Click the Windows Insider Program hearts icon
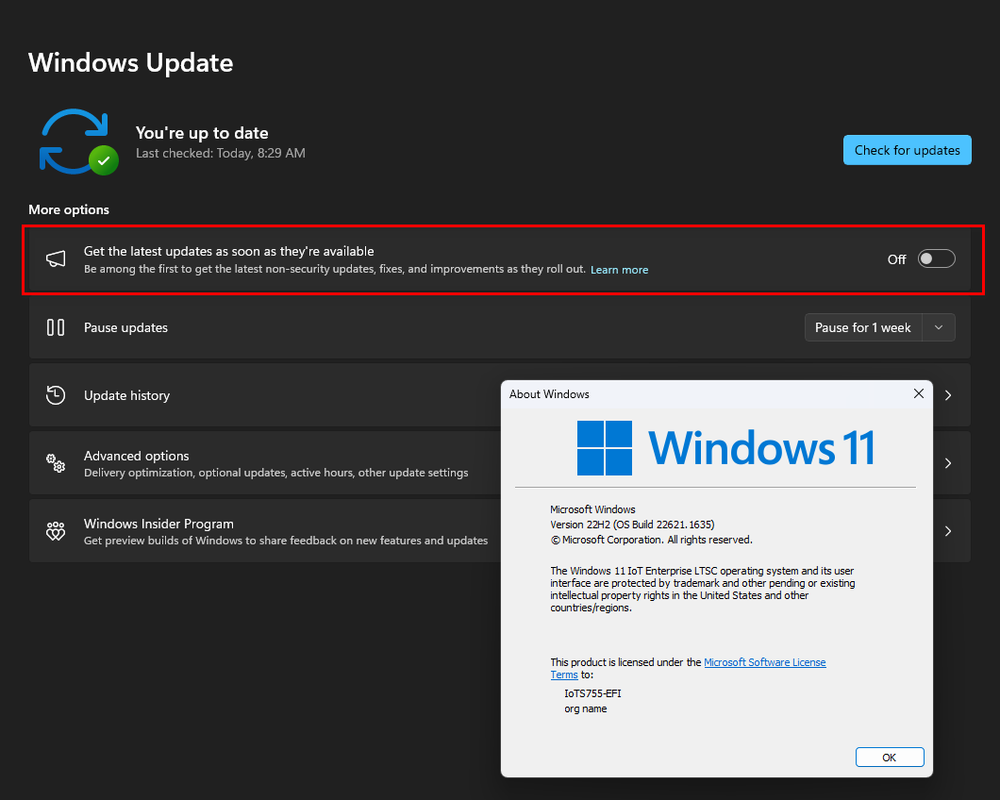The image size is (1000, 800). coord(55,531)
